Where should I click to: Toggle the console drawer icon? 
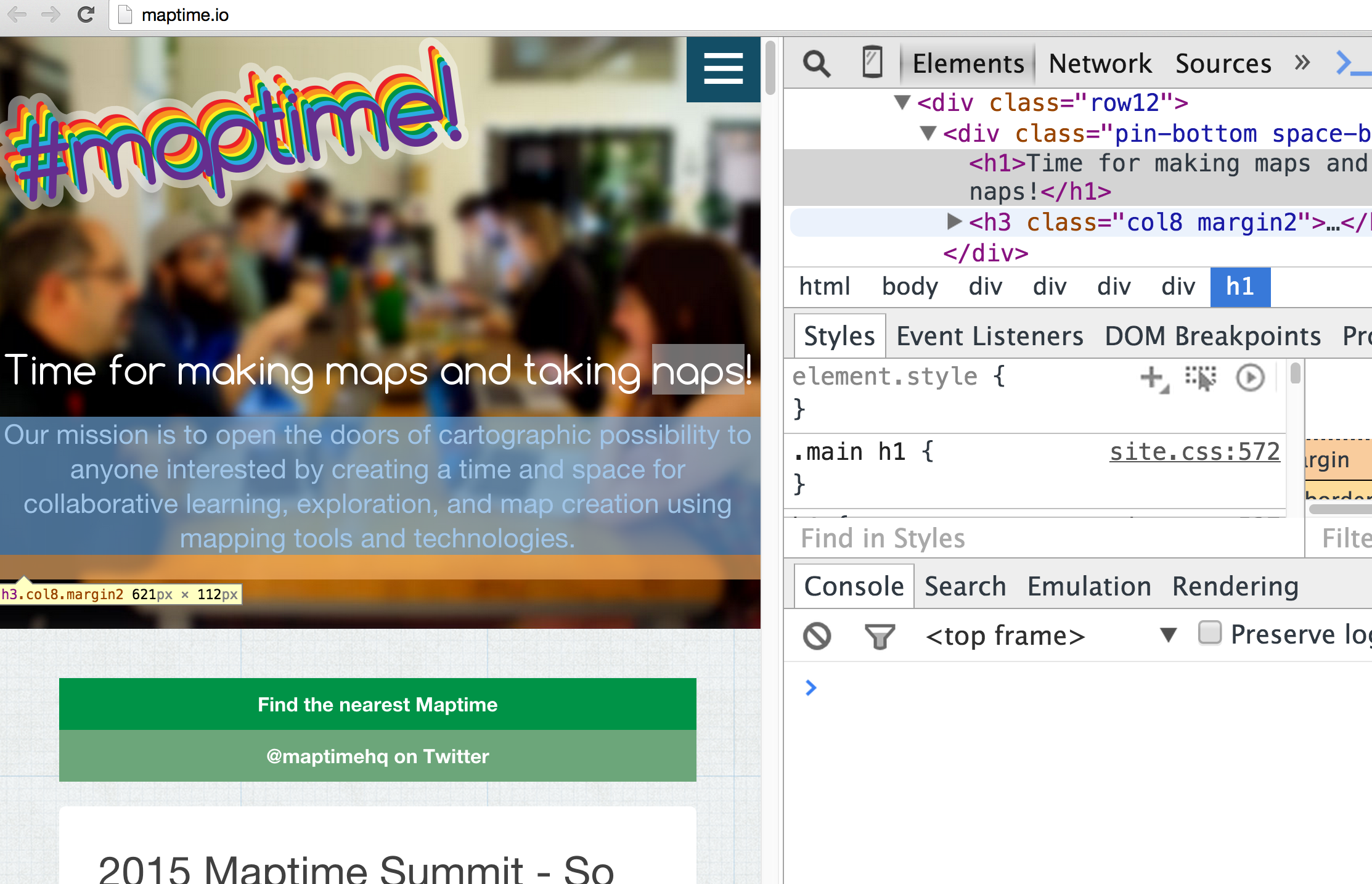(x=1353, y=63)
